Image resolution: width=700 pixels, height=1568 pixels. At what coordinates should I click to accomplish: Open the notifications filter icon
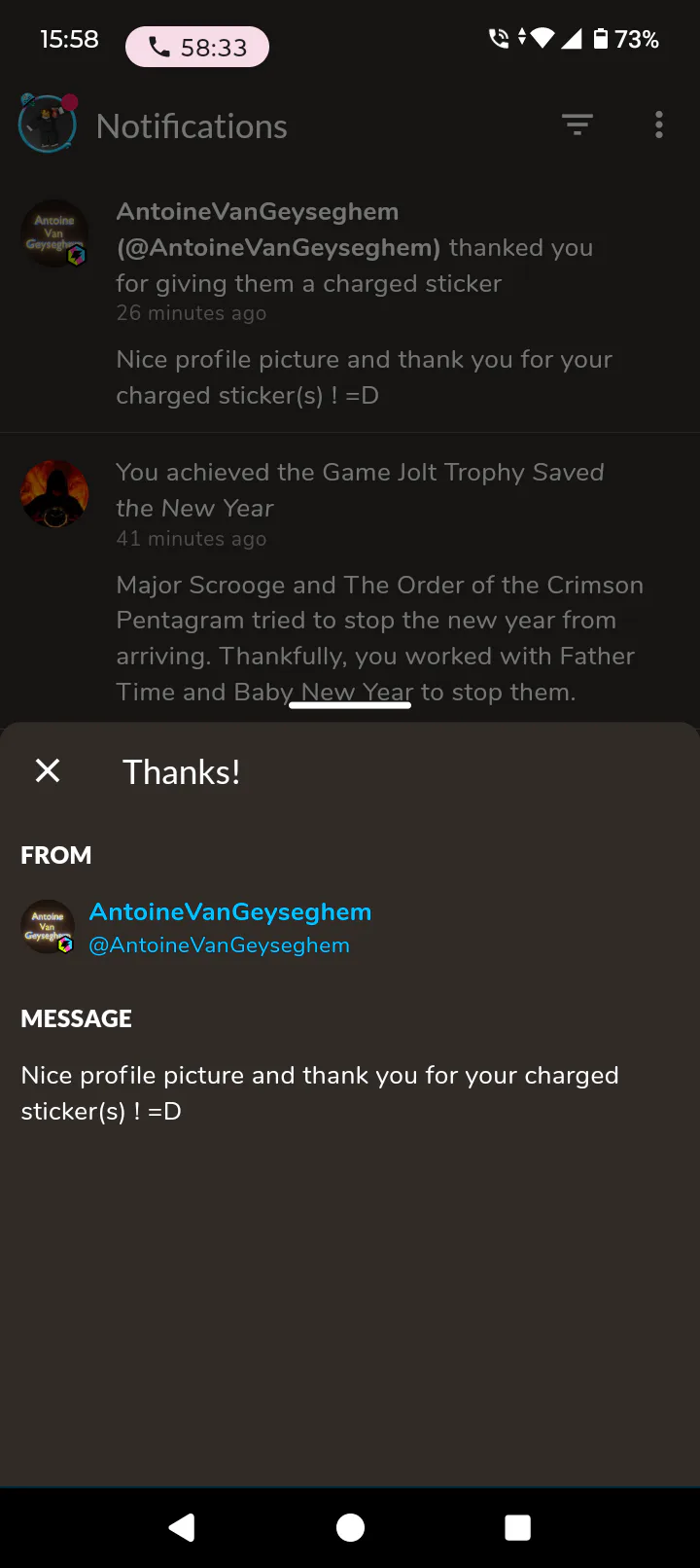point(577,125)
